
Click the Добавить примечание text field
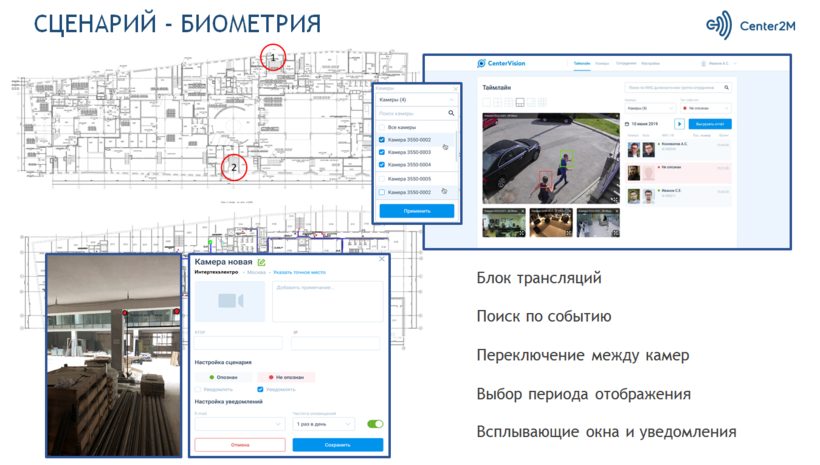pos(327,301)
